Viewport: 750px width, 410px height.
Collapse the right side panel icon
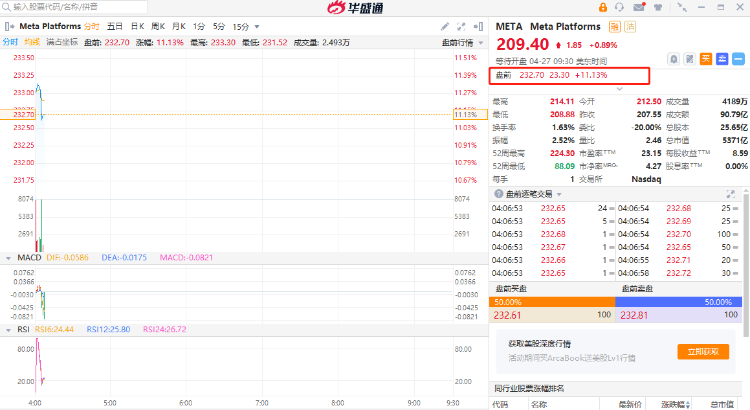(478, 26)
